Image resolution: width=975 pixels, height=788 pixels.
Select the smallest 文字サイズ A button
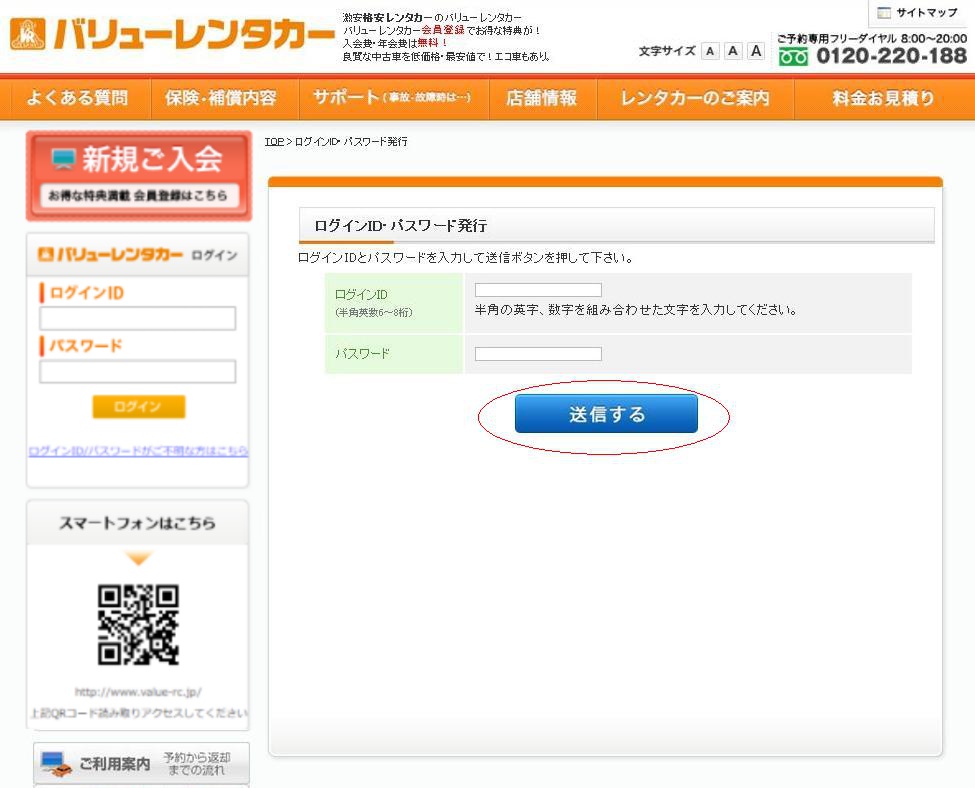[710, 51]
